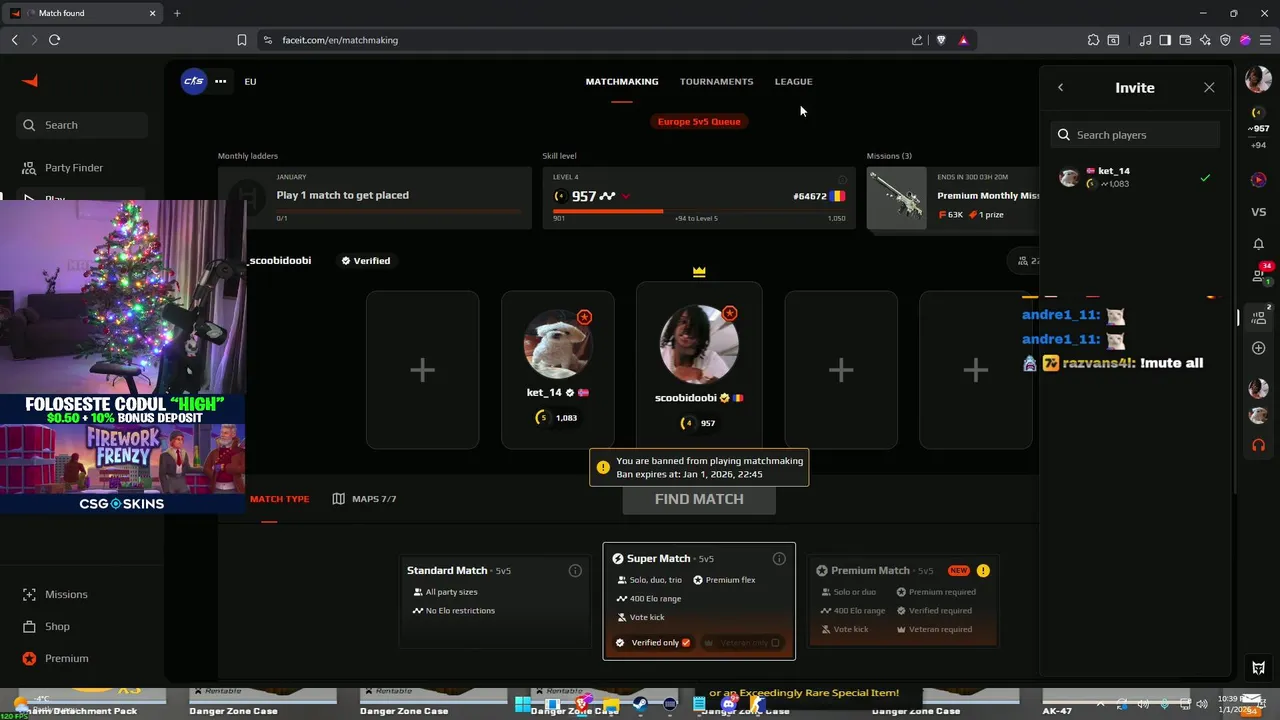Select the Premium Match card

[903, 600]
